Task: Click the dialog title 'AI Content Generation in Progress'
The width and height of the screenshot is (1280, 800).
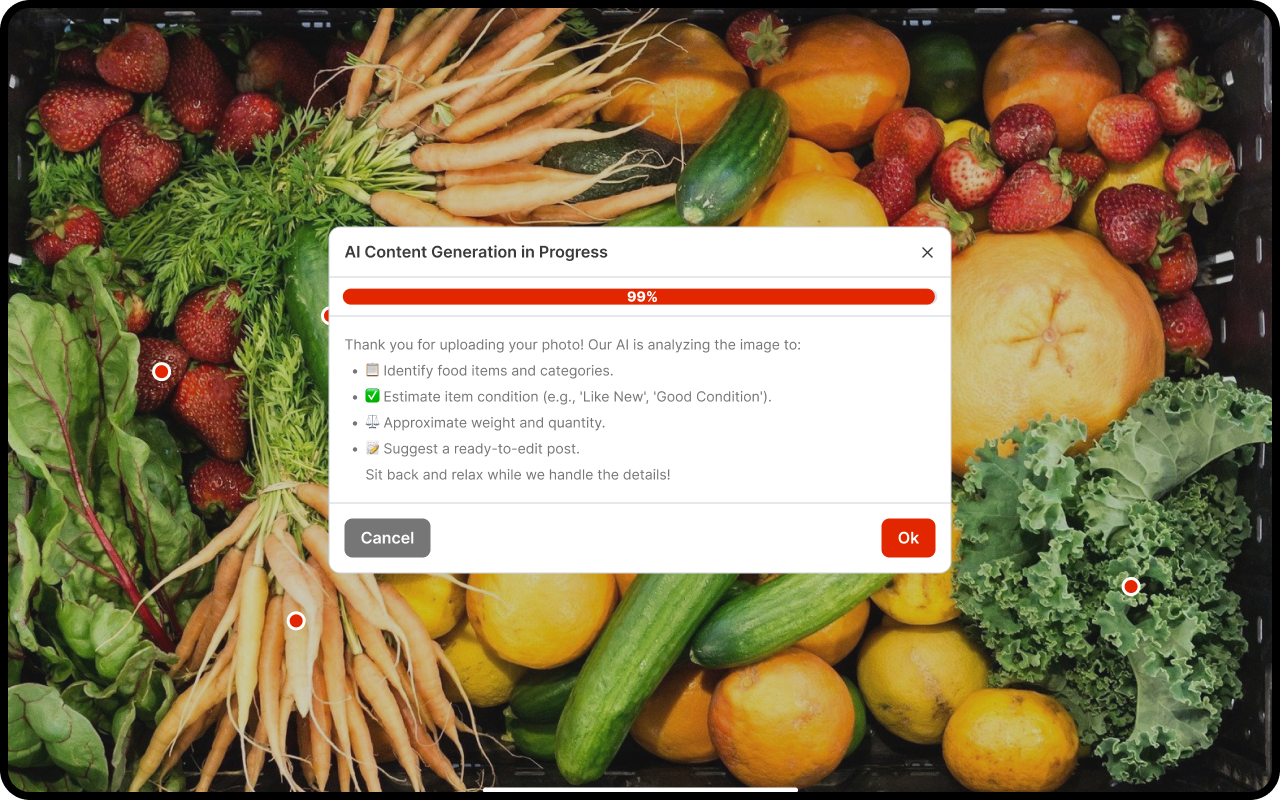Action: pos(476,252)
